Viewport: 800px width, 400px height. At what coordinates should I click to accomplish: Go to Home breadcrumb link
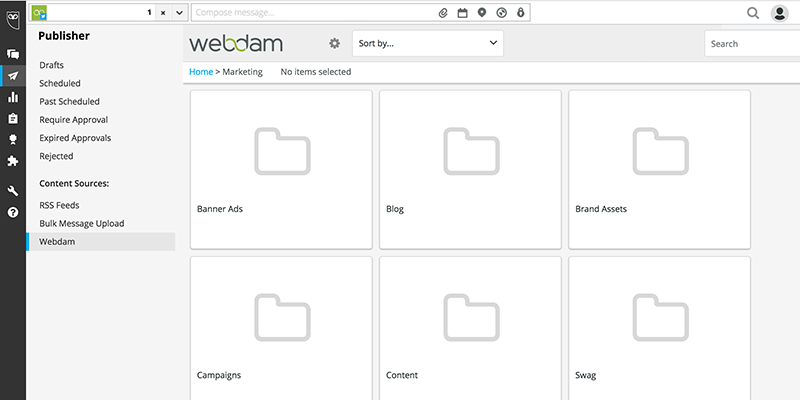coord(201,72)
